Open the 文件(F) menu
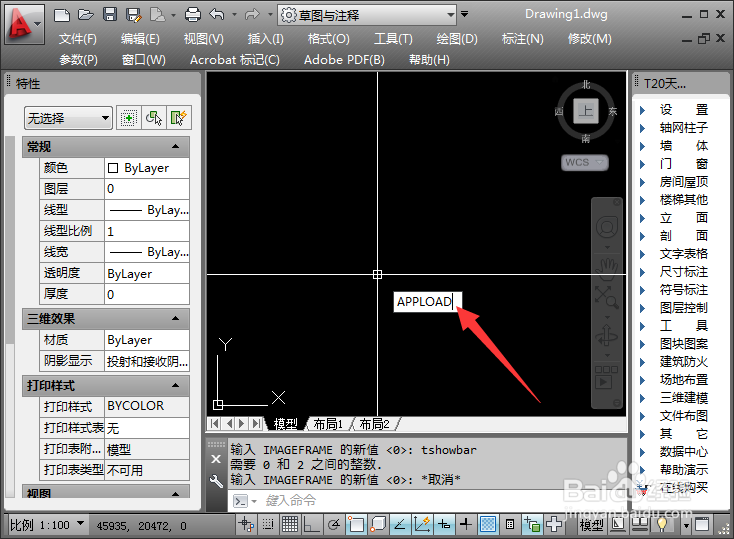 click(78, 39)
